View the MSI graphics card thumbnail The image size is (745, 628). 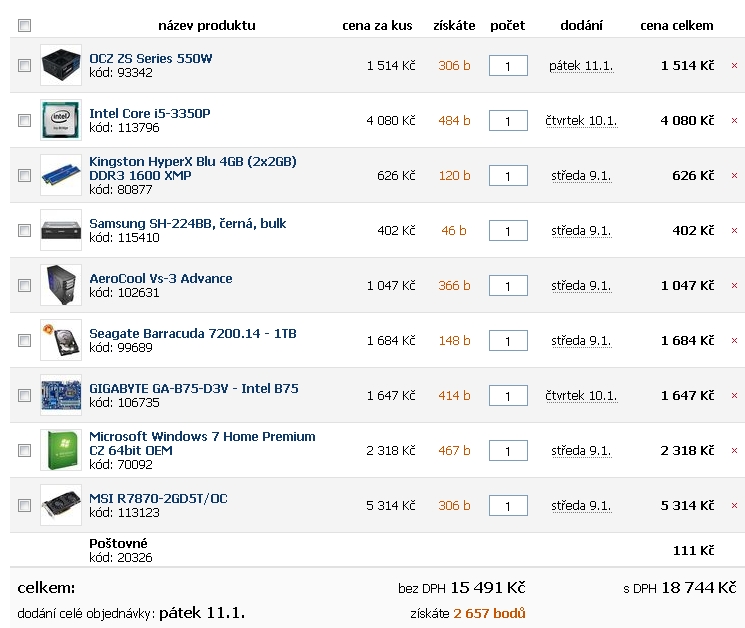click(61, 505)
